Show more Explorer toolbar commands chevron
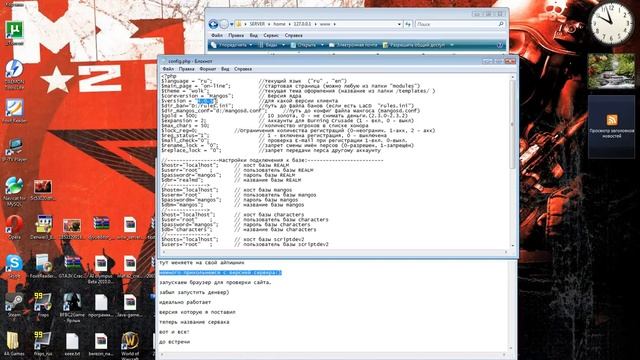The image size is (640, 360). pos(451,45)
